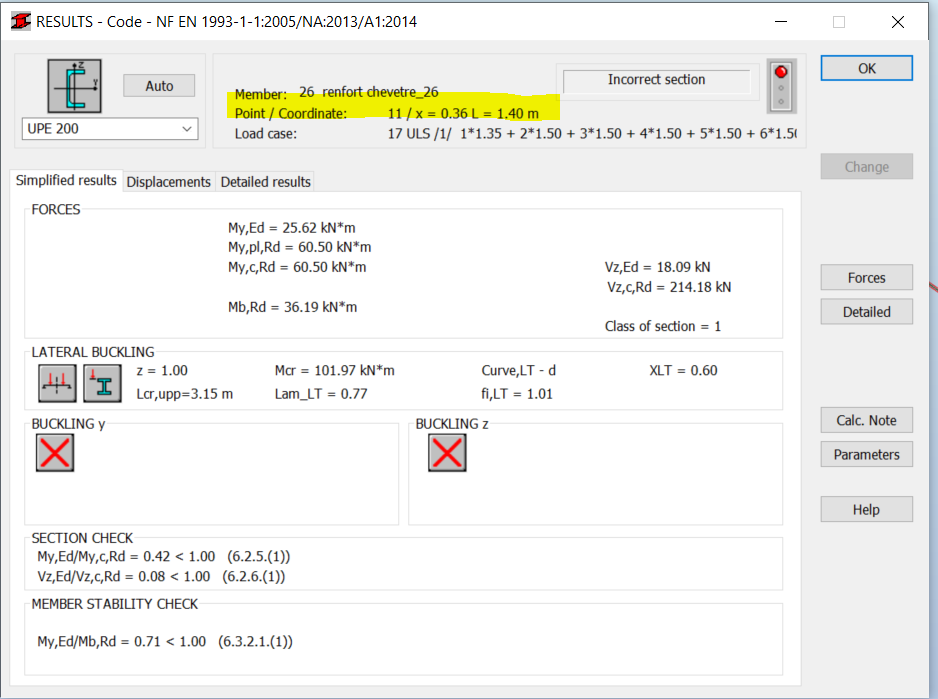Click the Auto button

(x=158, y=85)
